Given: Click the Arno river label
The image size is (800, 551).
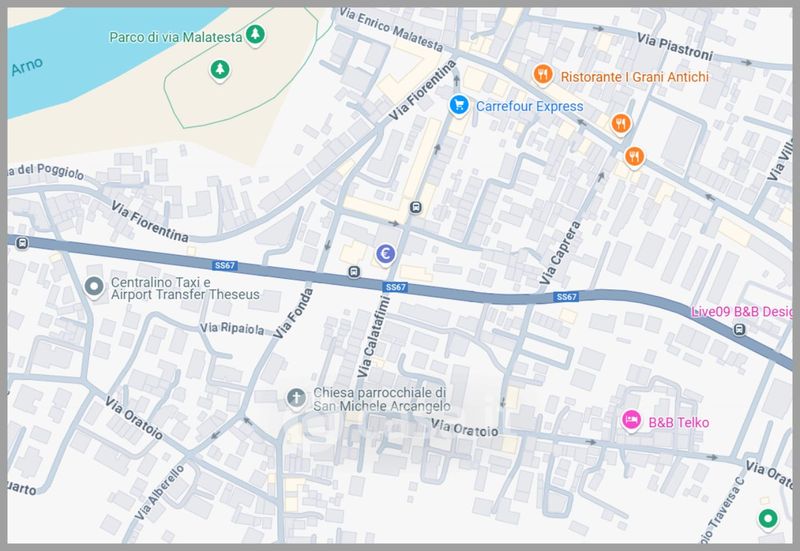Looking at the screenshot, I should click(27, 67).
